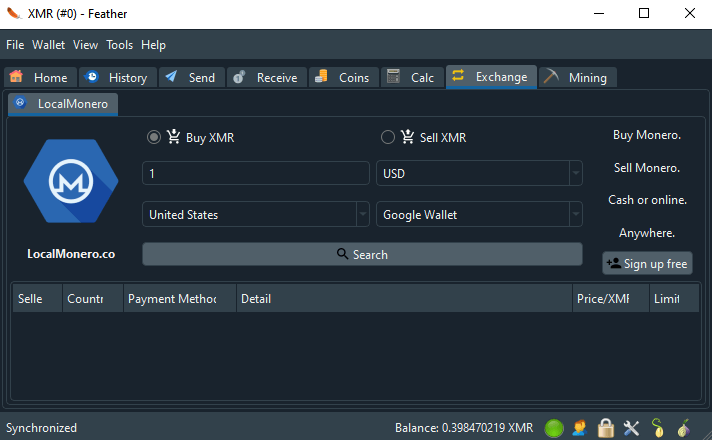Click the amount input field
The width and height of the screenshot is (712, 440).
click(x=256, y=174)
